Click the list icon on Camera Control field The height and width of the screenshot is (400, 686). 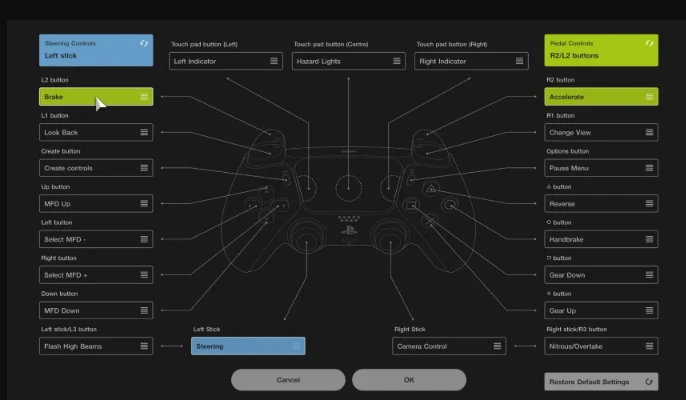[x=497, y=346]
